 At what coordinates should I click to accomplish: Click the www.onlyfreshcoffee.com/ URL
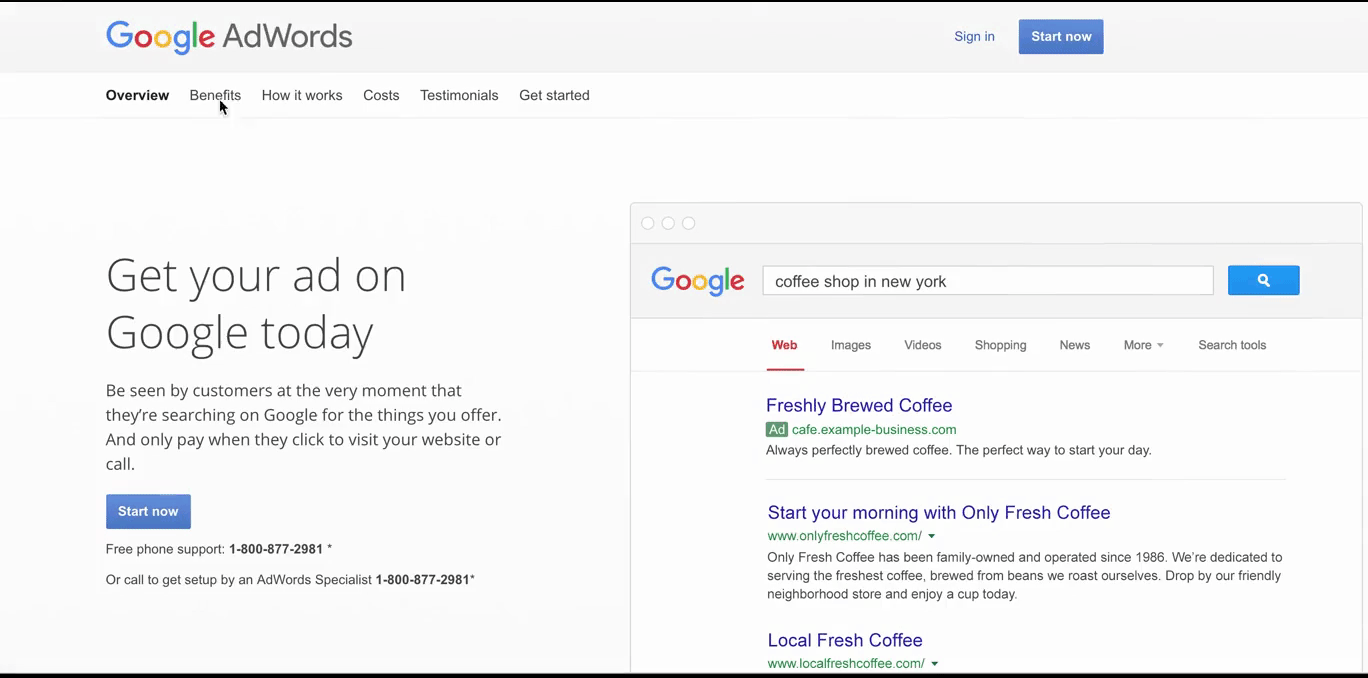coord(844,536)
